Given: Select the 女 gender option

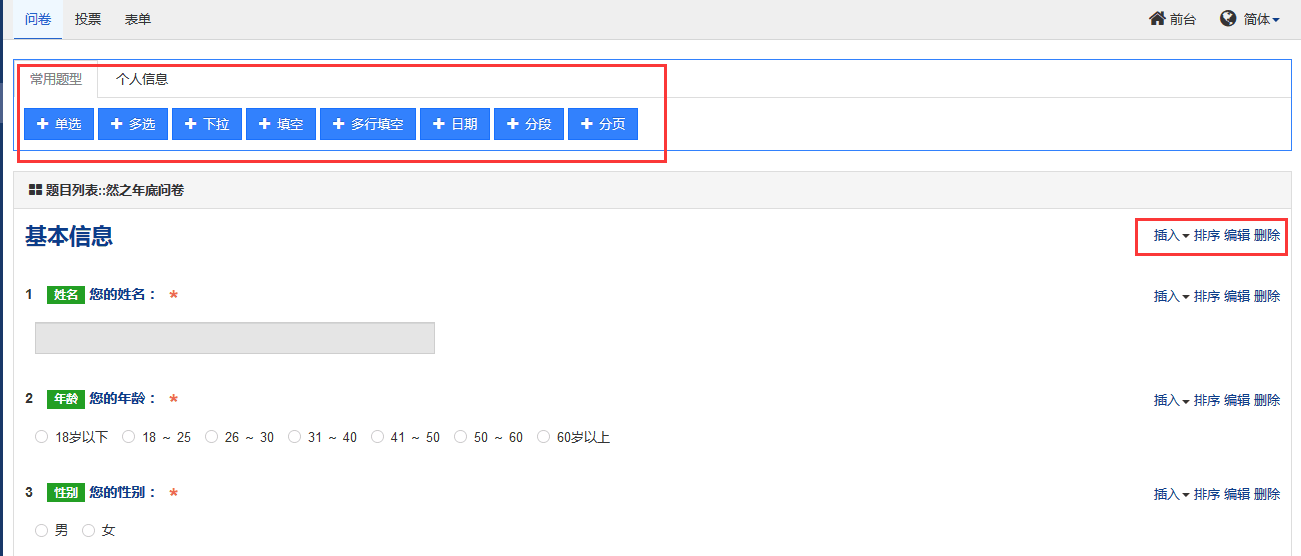Looking at the screenshot, I should pos(88,530).
